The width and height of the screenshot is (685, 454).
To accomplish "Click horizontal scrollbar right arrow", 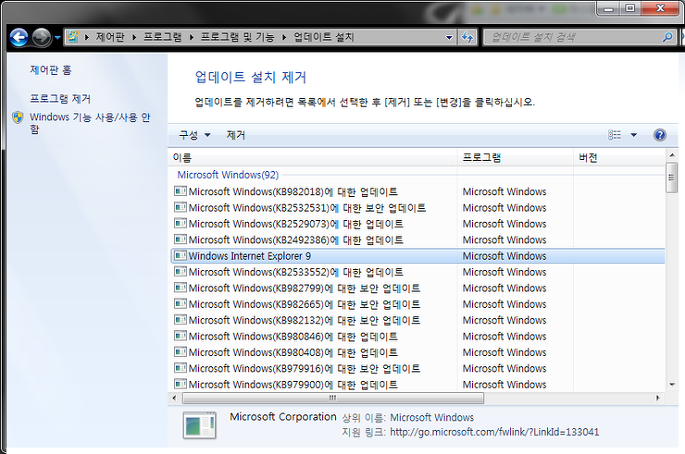I will [658, 398].
